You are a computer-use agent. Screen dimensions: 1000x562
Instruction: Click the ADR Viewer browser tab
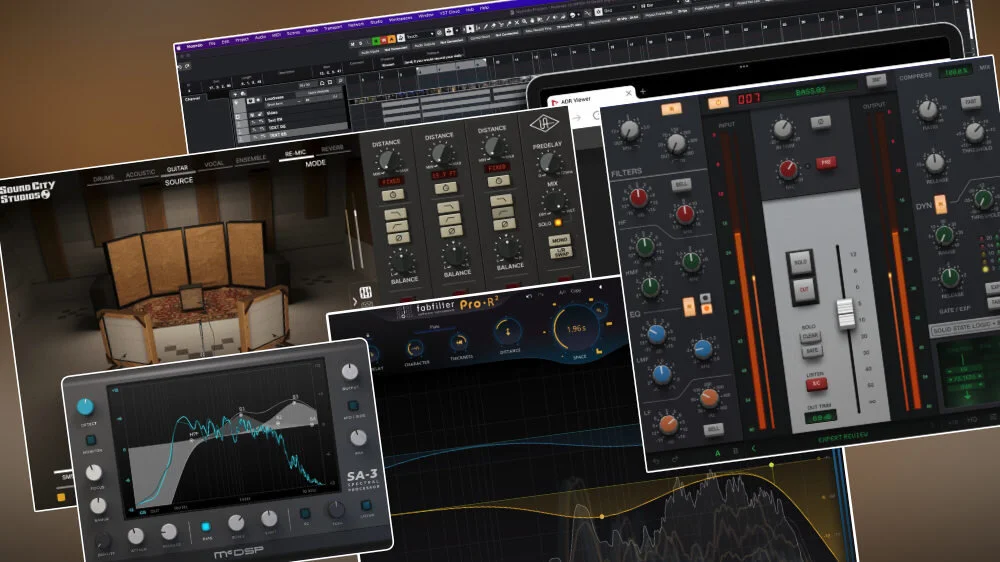click(x=590, y=99)
